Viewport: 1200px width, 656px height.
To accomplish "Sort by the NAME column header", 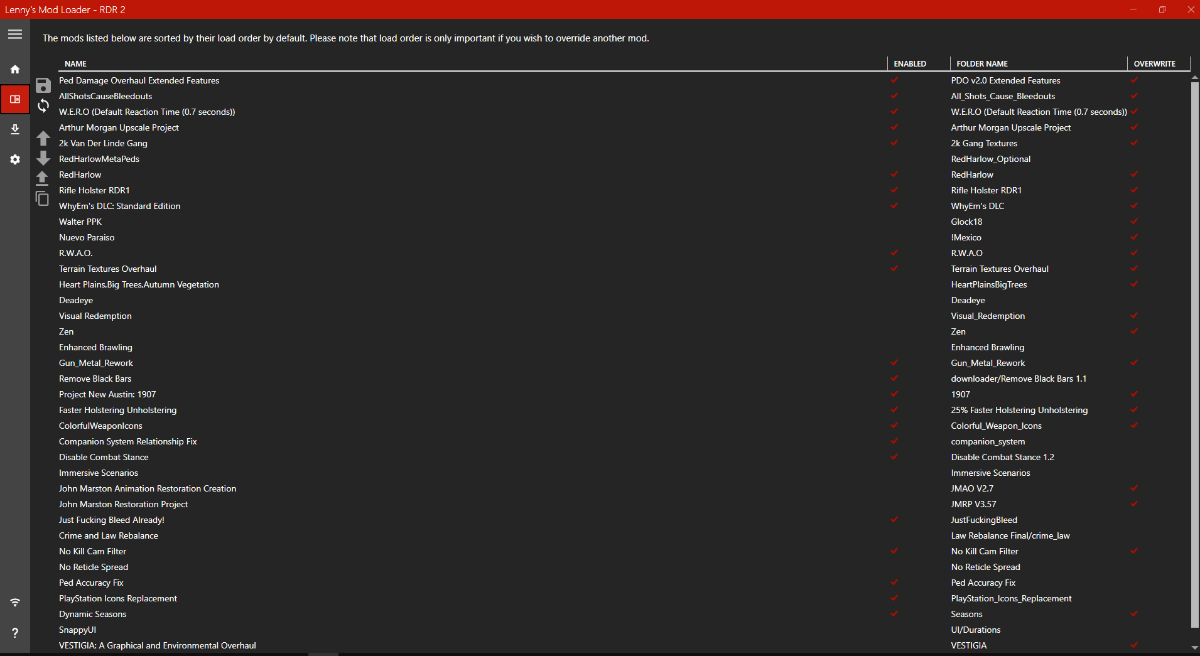I will [76, 64].
